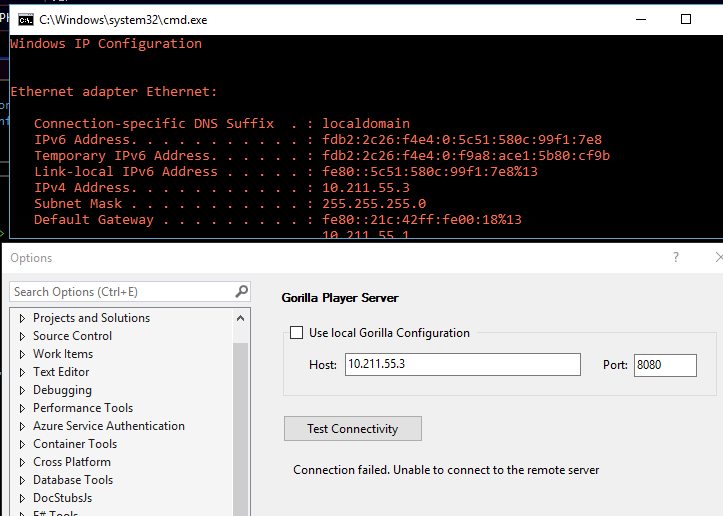
Task: Close the Options dialog
Action: (718, 257)
